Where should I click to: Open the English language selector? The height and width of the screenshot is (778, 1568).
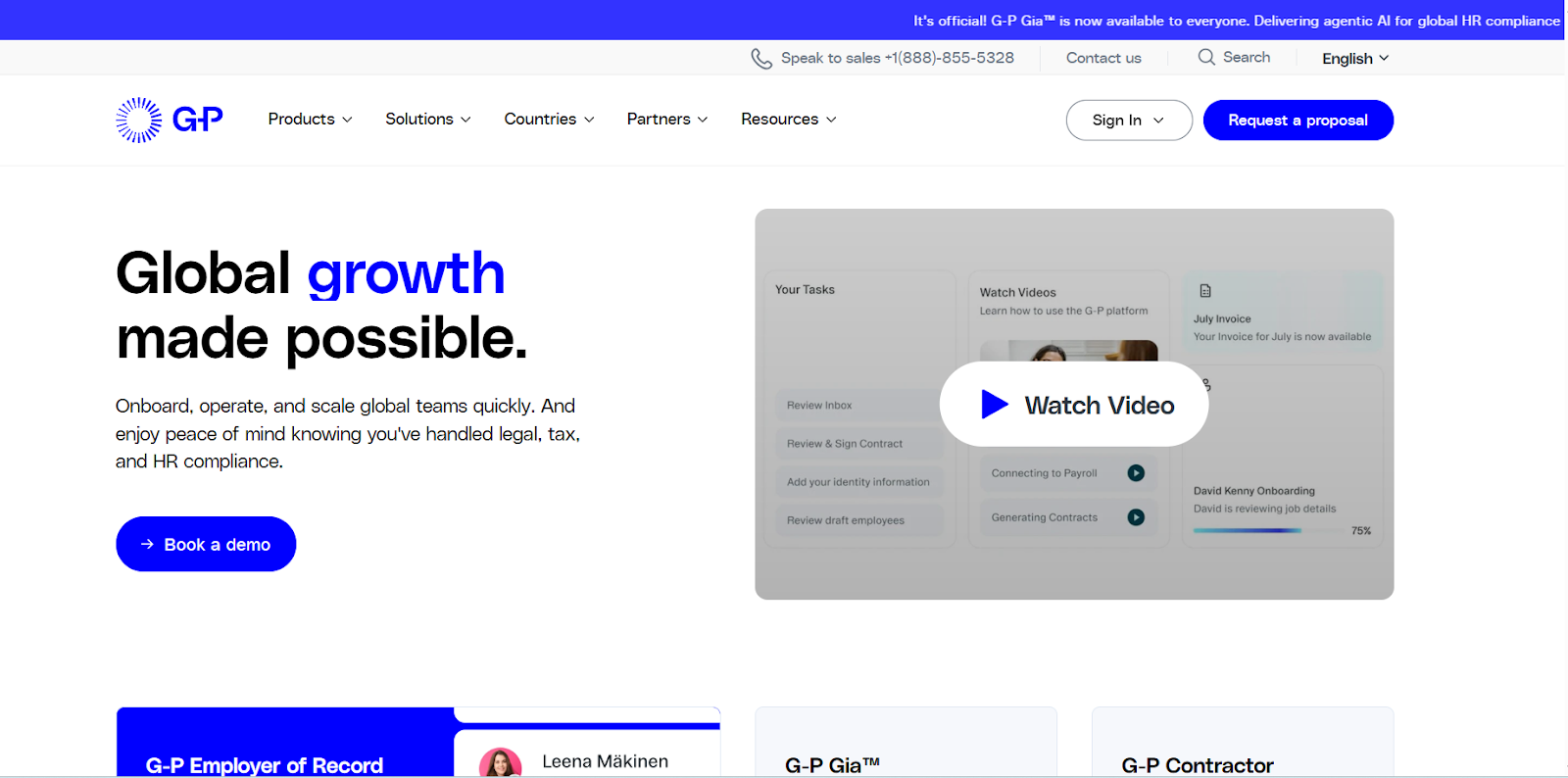point(1355,59)
